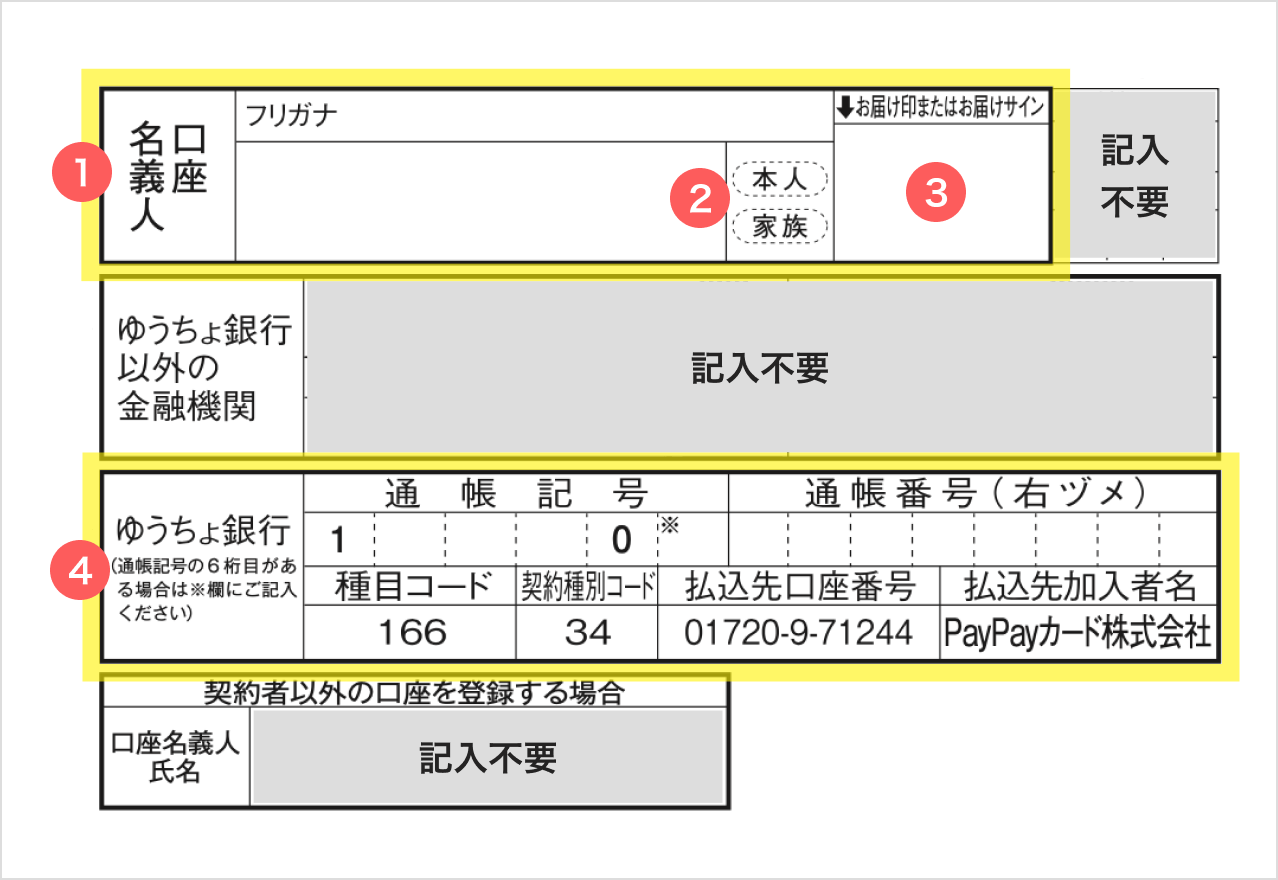Screen dimensions: 1278x880
Task: Click the 払込先口座番号 header
Action: pyautogui.click(x=799, y=587)
